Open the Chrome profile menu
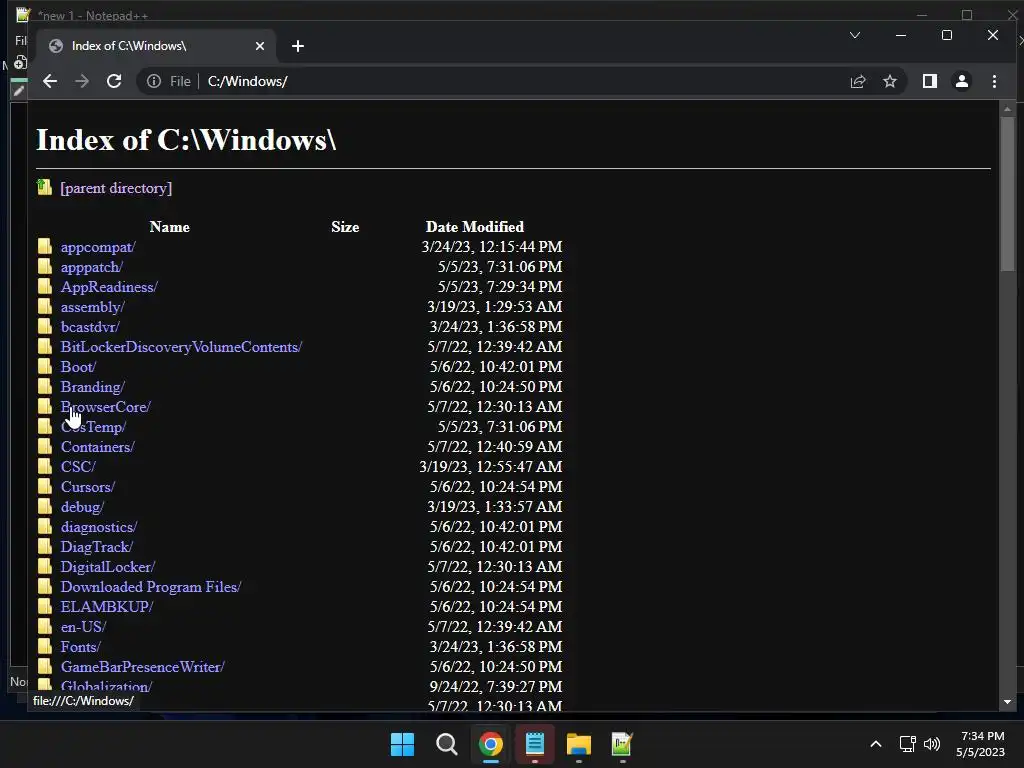 coord(962,81)
